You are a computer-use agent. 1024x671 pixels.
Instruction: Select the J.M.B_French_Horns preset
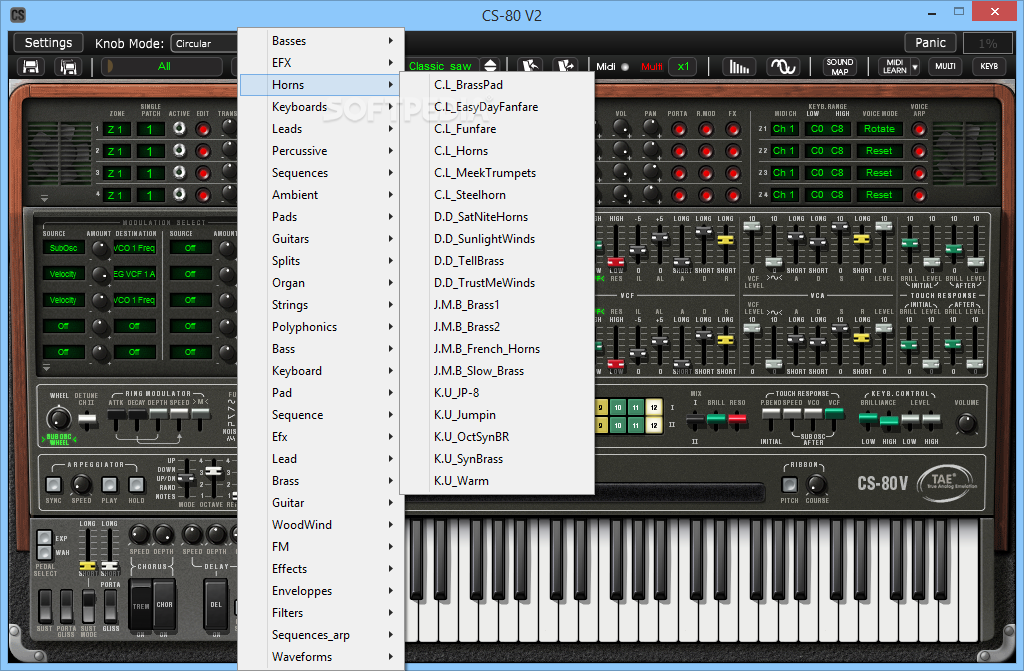497,349
